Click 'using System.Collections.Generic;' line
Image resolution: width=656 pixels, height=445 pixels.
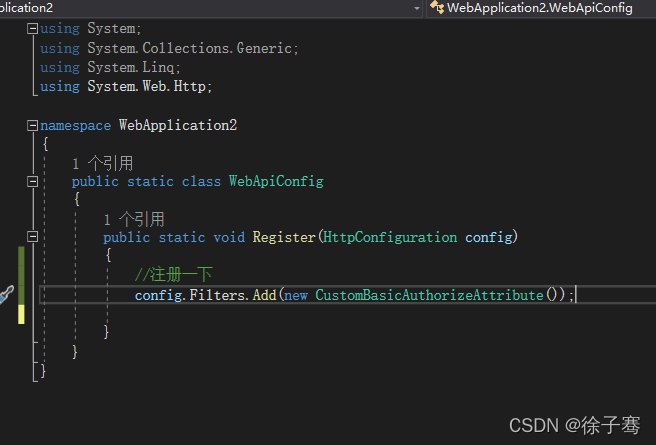(x=169, y=48)
